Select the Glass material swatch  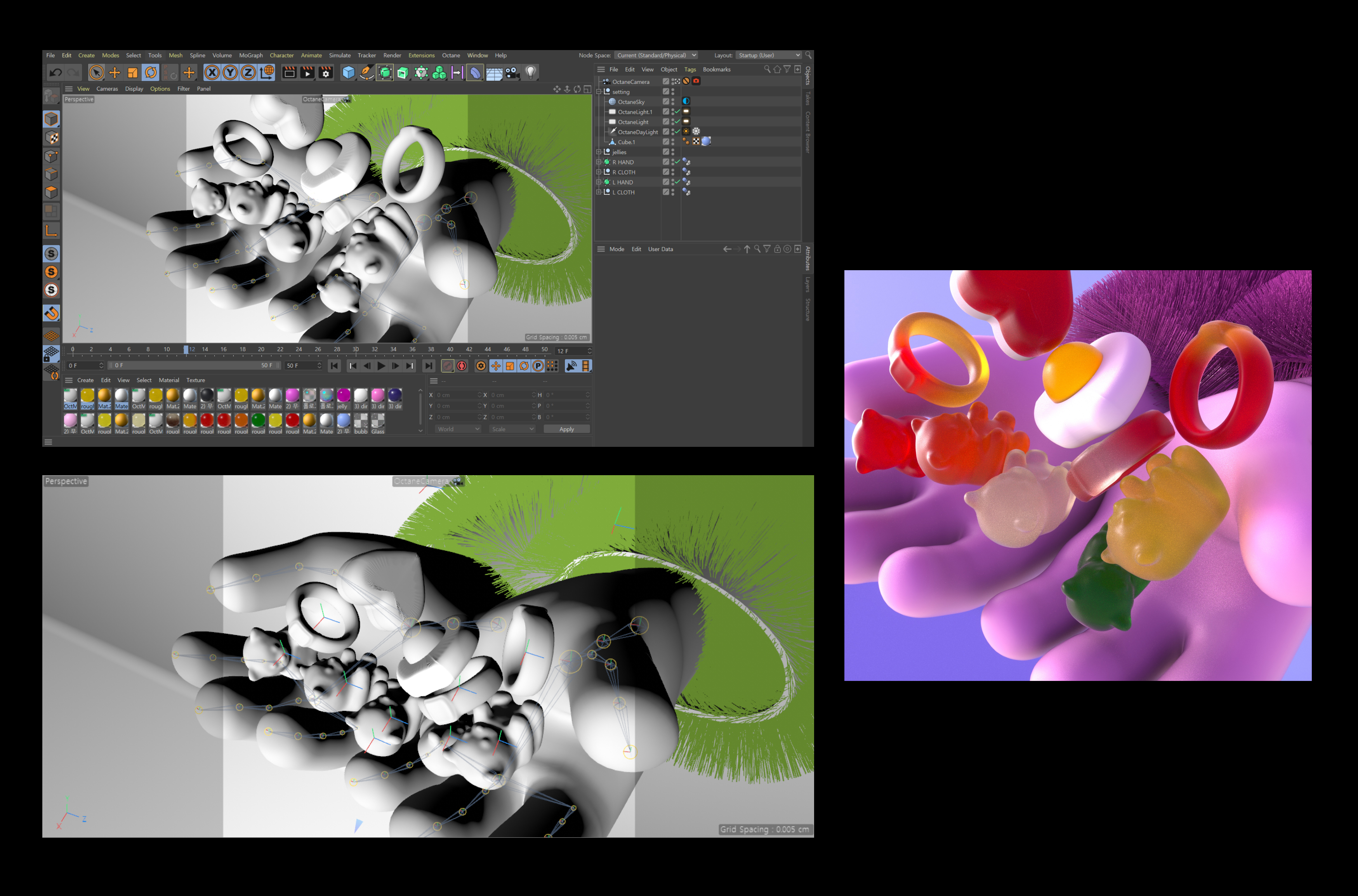378,424
